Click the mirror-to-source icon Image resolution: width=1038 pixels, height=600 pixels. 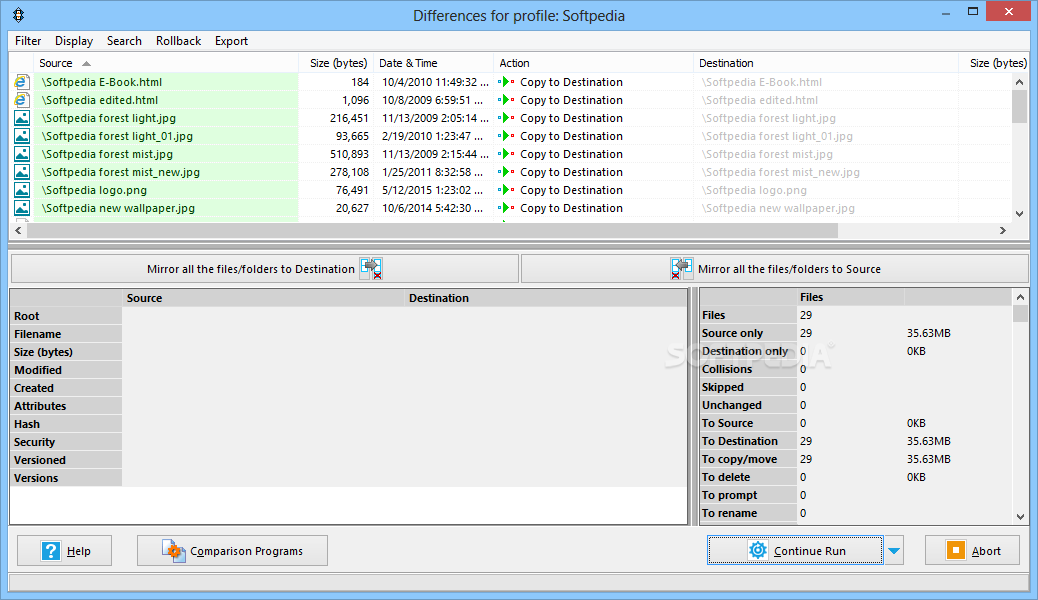(x=681, y=269)
